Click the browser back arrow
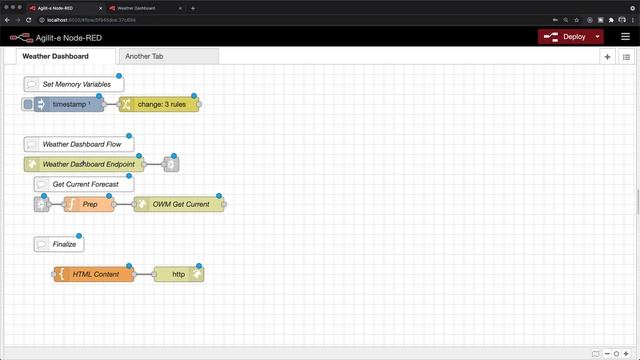This screenshot has height=360, width=640. point(7,20)
